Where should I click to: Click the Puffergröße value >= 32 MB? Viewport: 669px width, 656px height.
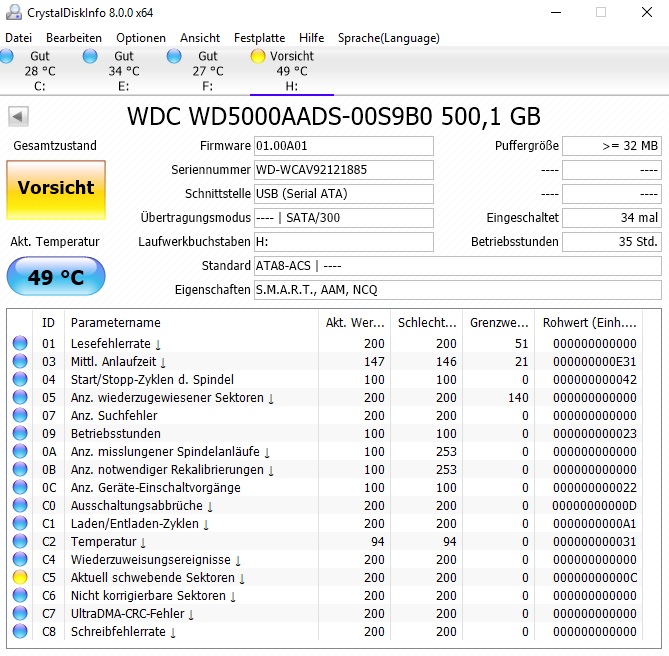tap(612, 146)
